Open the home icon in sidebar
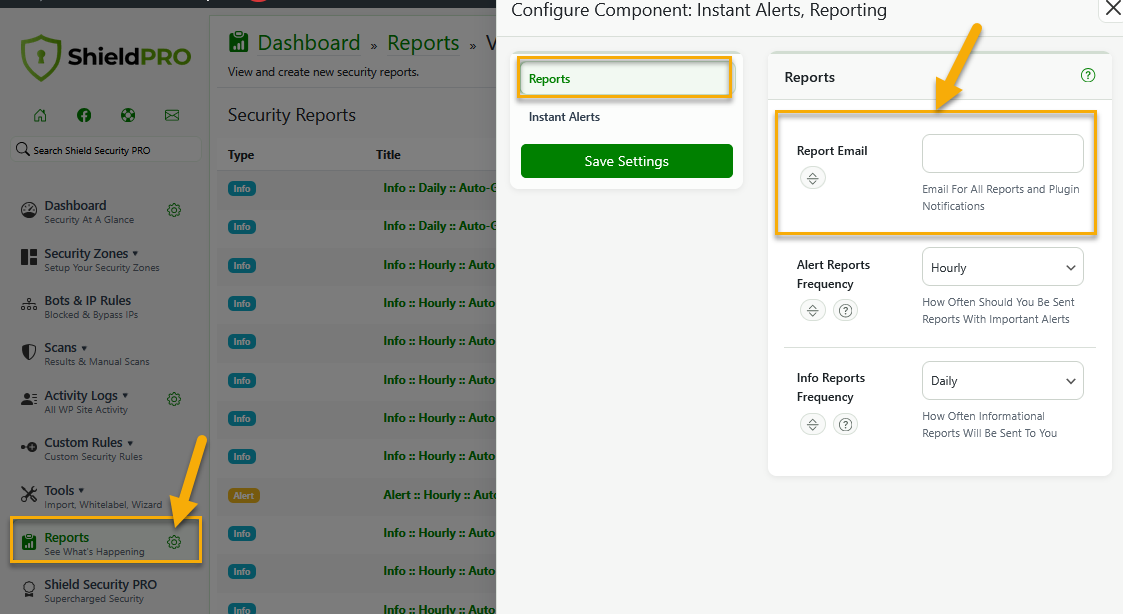The width and height of the screenshot is (1123, 614). point(40,115)
